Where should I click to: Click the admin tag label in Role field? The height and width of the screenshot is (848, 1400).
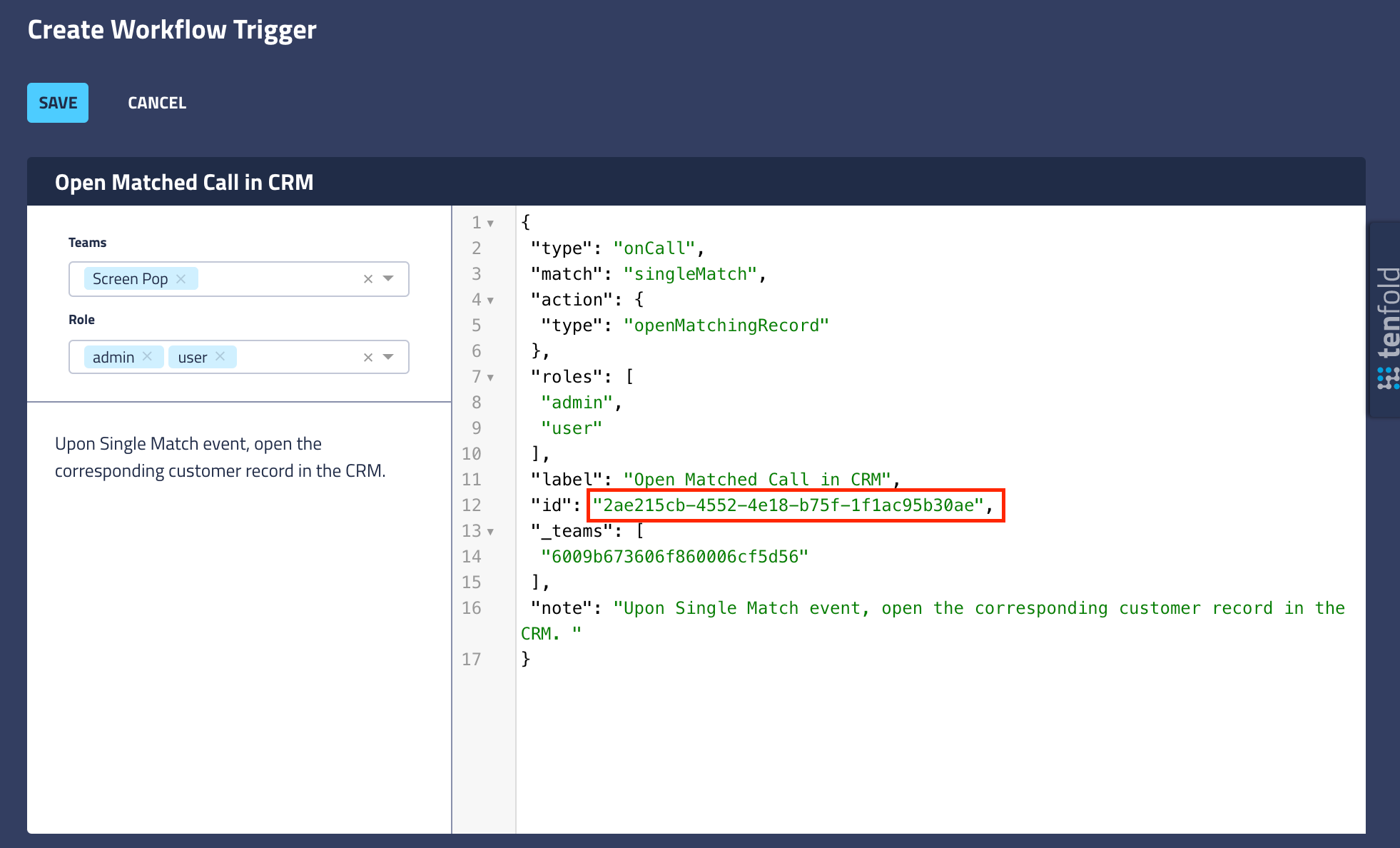tap(113, 357)
